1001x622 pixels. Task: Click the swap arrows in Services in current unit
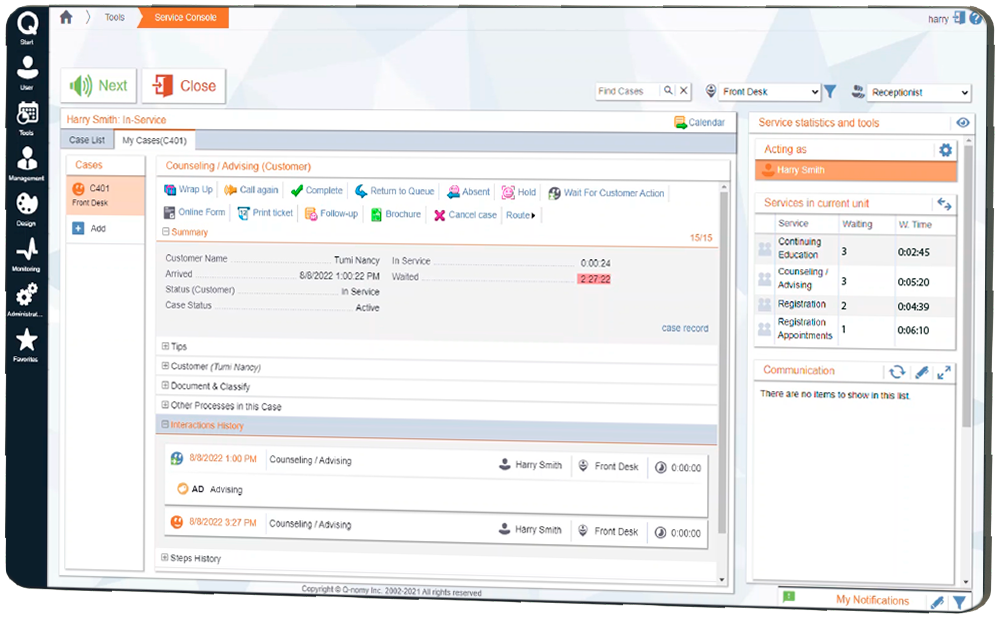click(944, 204)
